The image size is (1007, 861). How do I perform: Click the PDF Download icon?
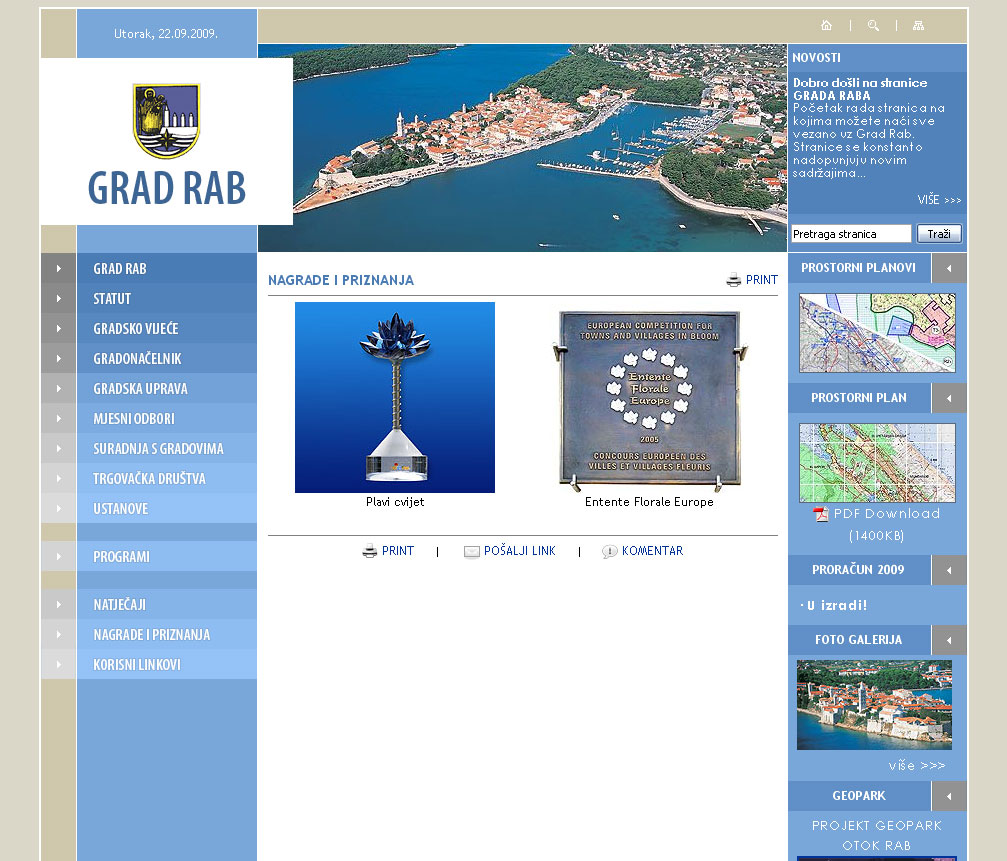coord(821,514)
